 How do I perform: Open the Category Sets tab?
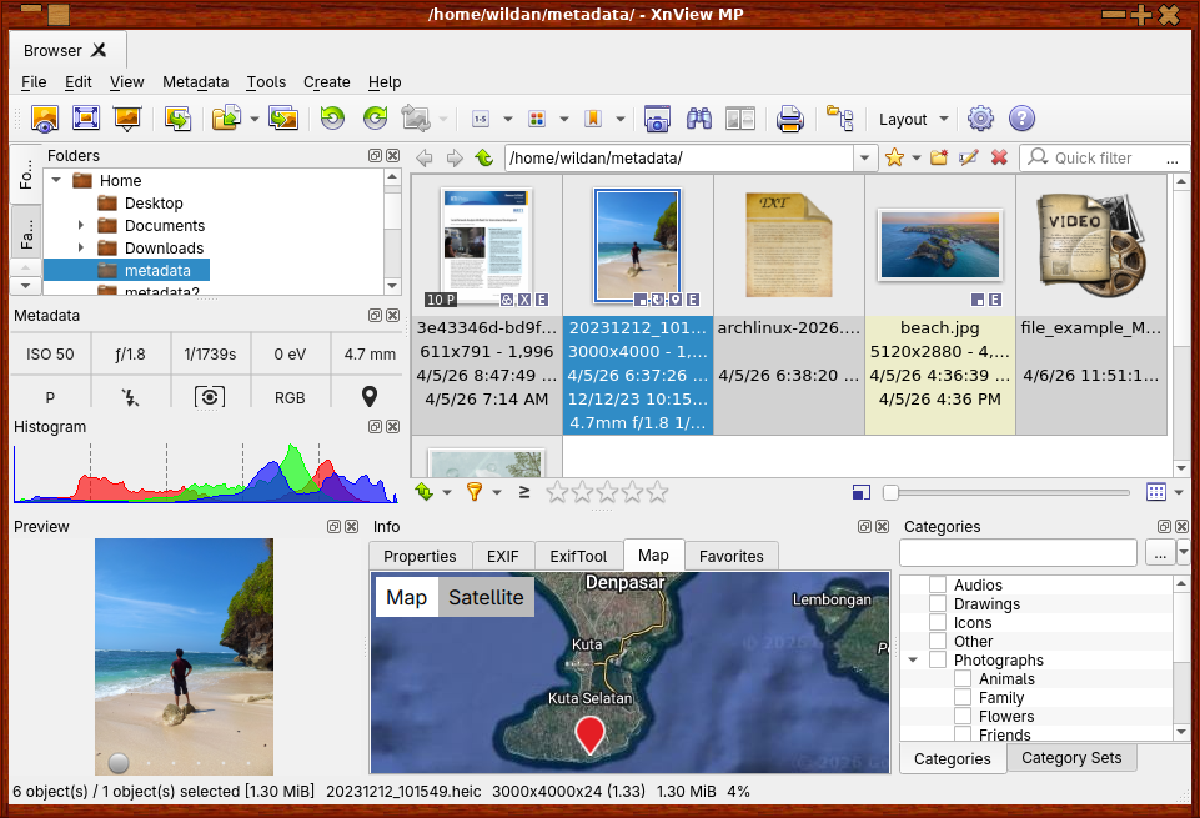pos(1071,758)
